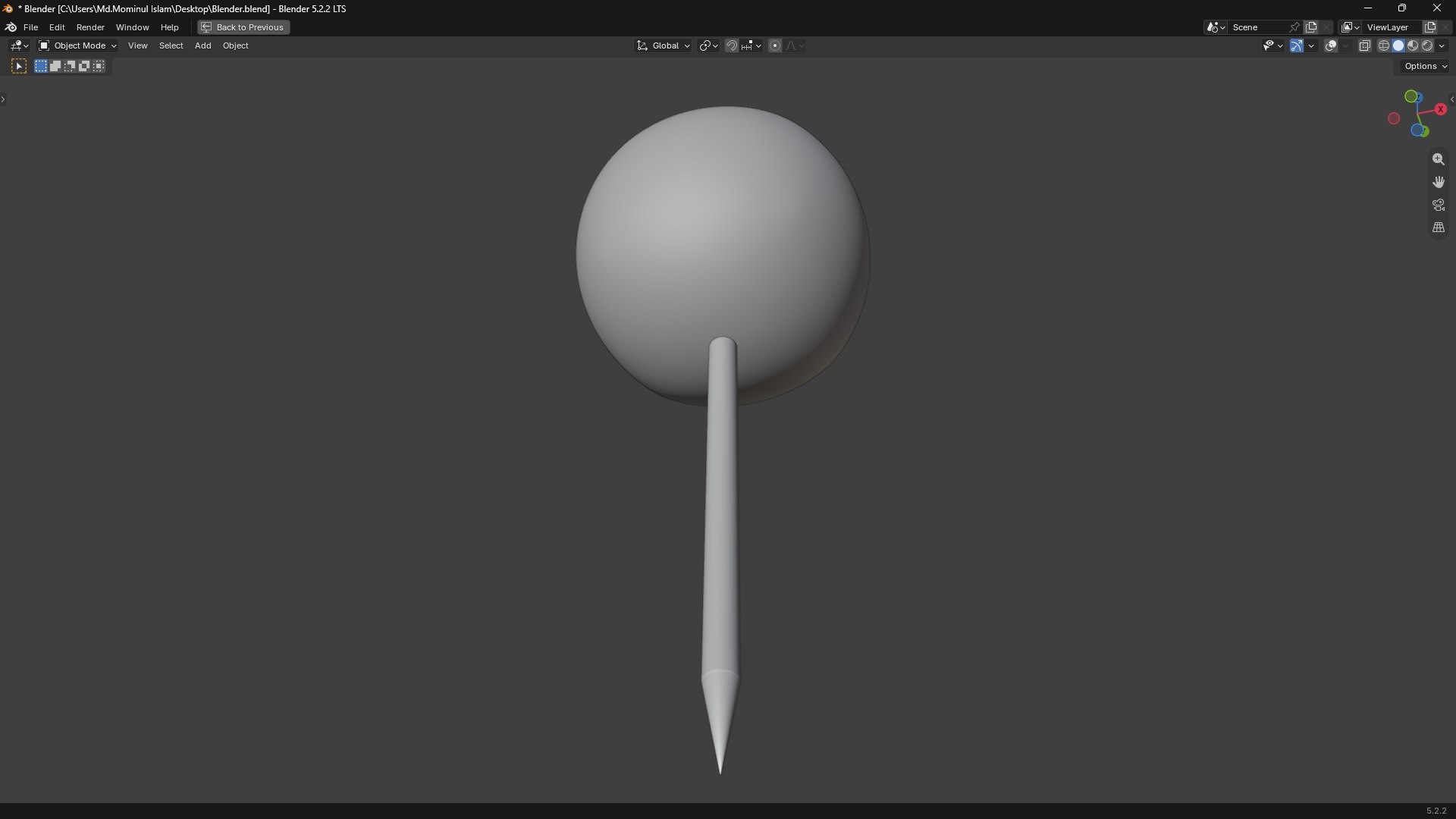
Task: Choose the Set new selection mode
Action: (41, 67)
